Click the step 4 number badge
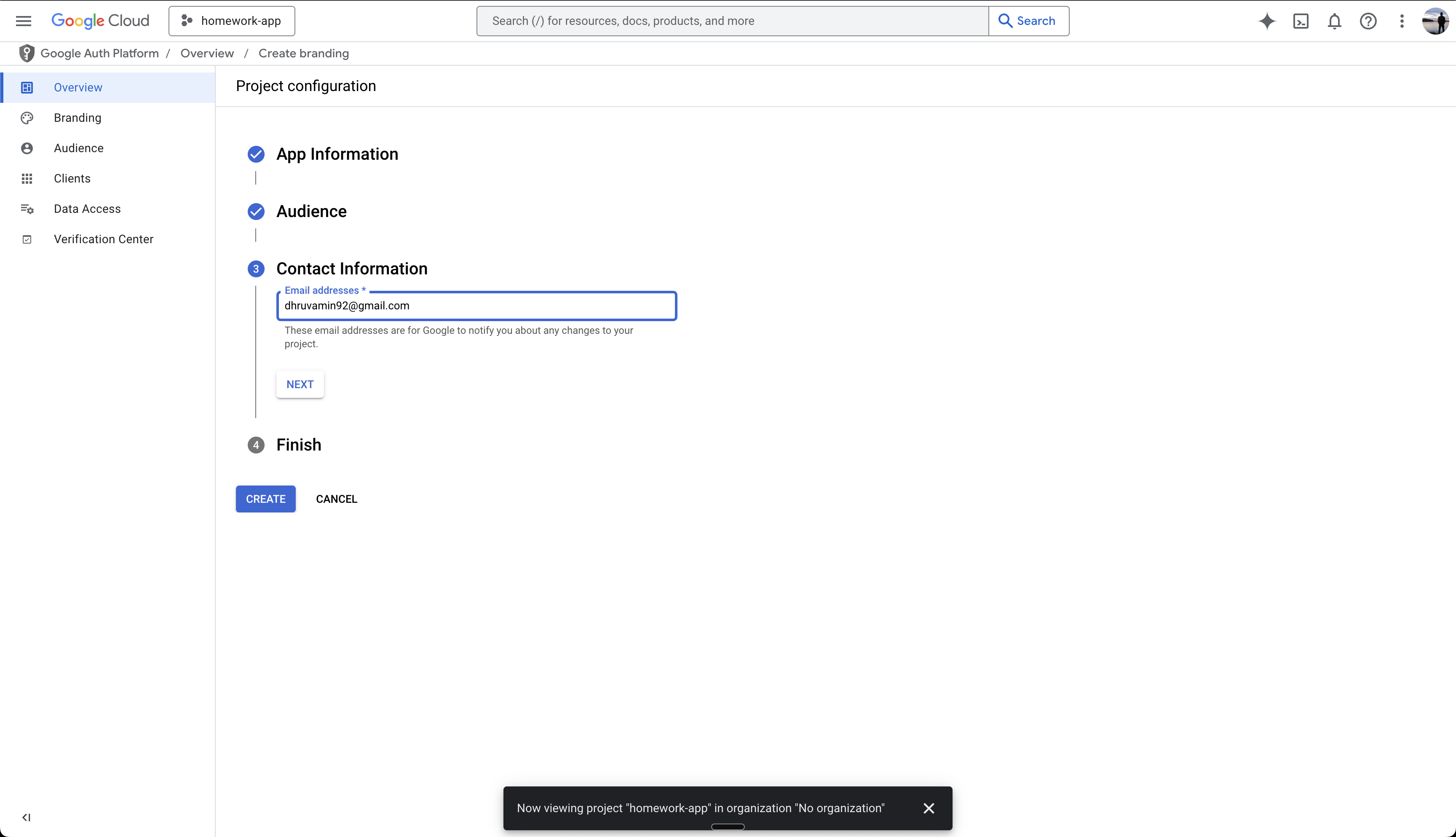 tap(256, 445)
